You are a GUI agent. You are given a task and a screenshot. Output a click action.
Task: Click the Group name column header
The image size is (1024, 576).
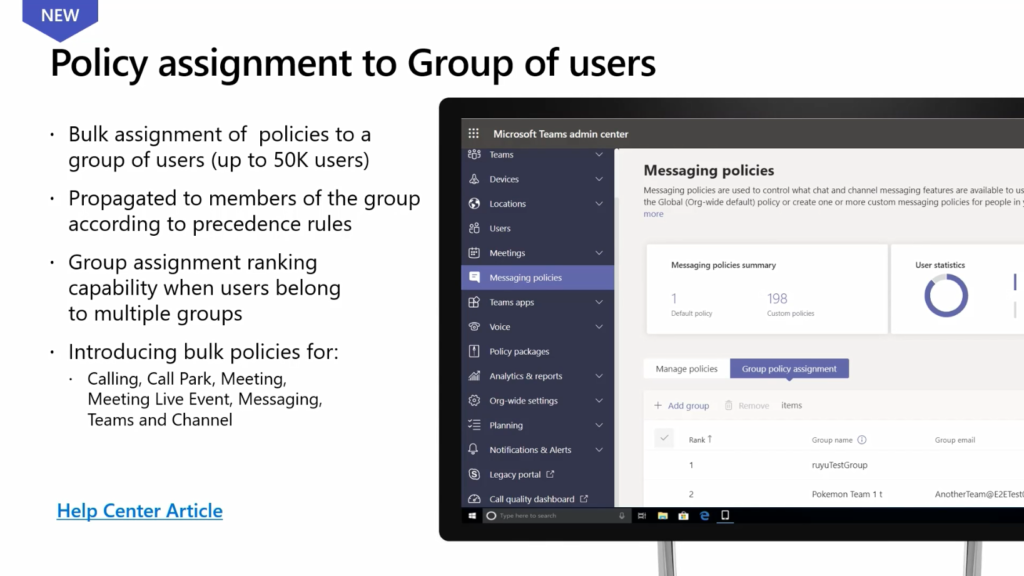point(832,440)
